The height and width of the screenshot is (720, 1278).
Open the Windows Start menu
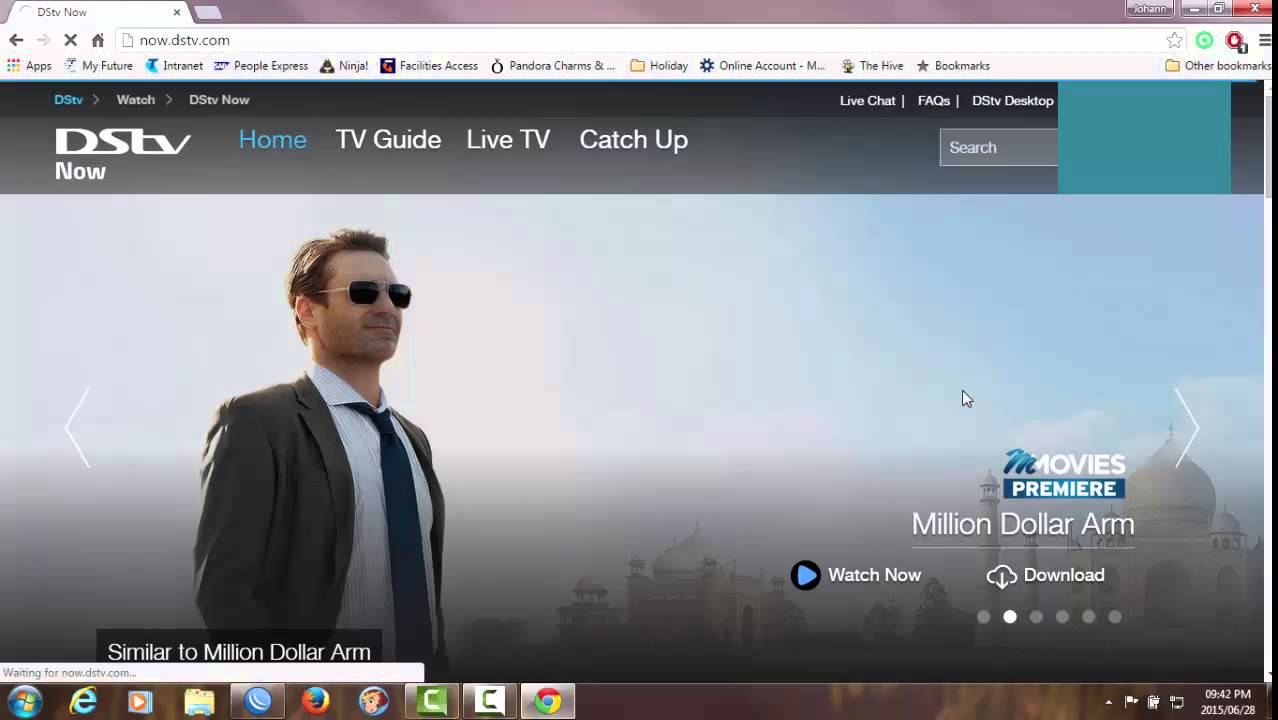coord(25,701)
